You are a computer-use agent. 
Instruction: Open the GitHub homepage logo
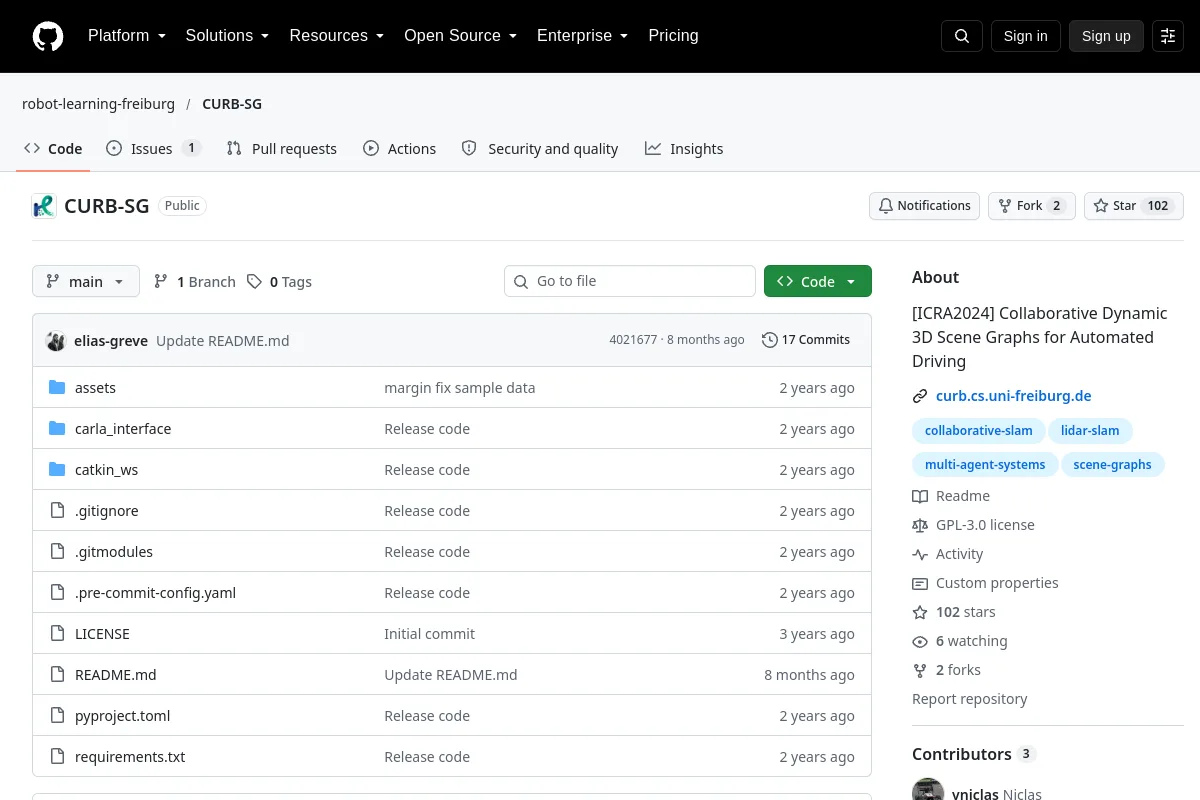coord(48,36)
